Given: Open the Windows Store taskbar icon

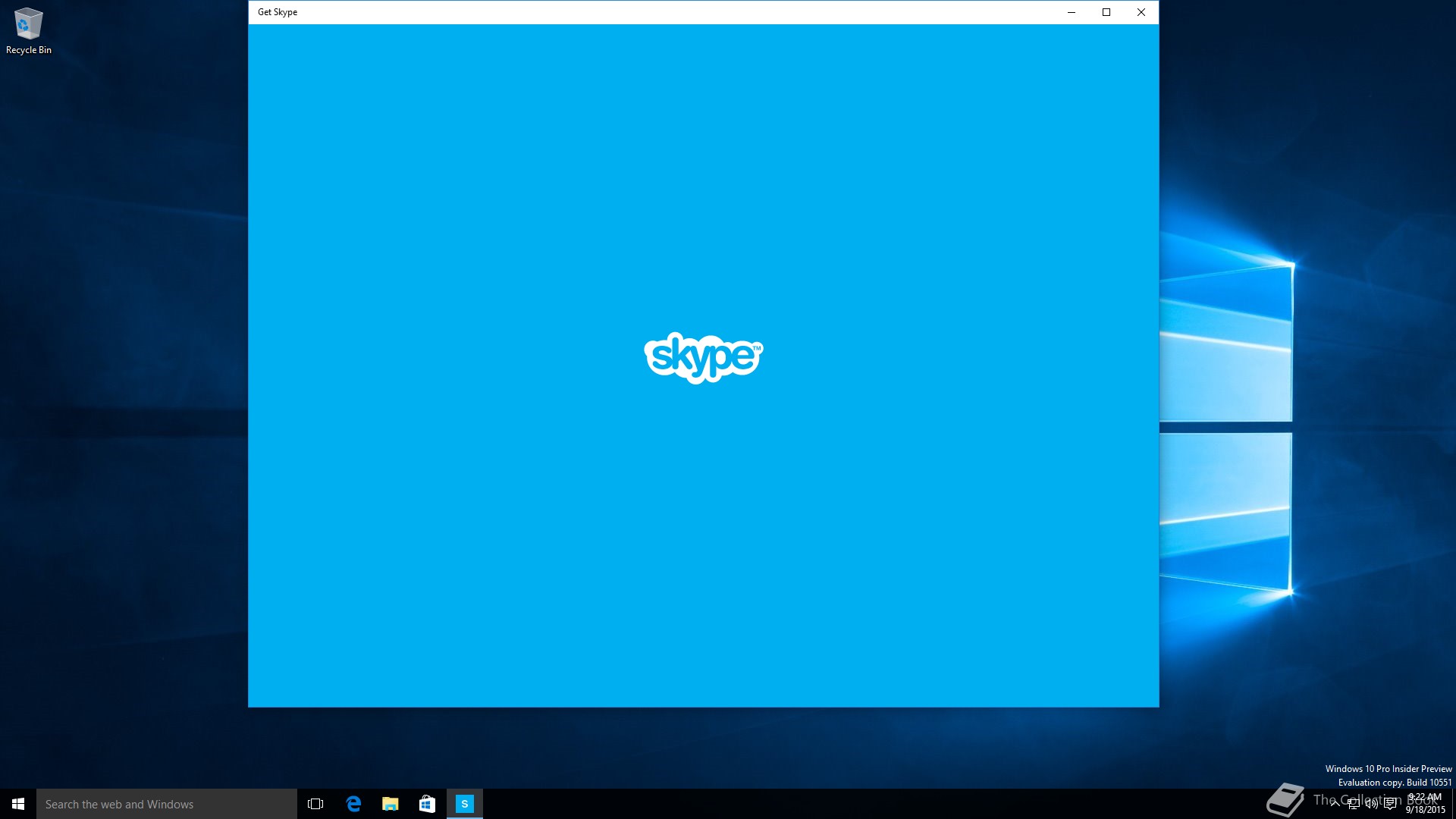Looking at the screenshot, I should click(428, 804).
